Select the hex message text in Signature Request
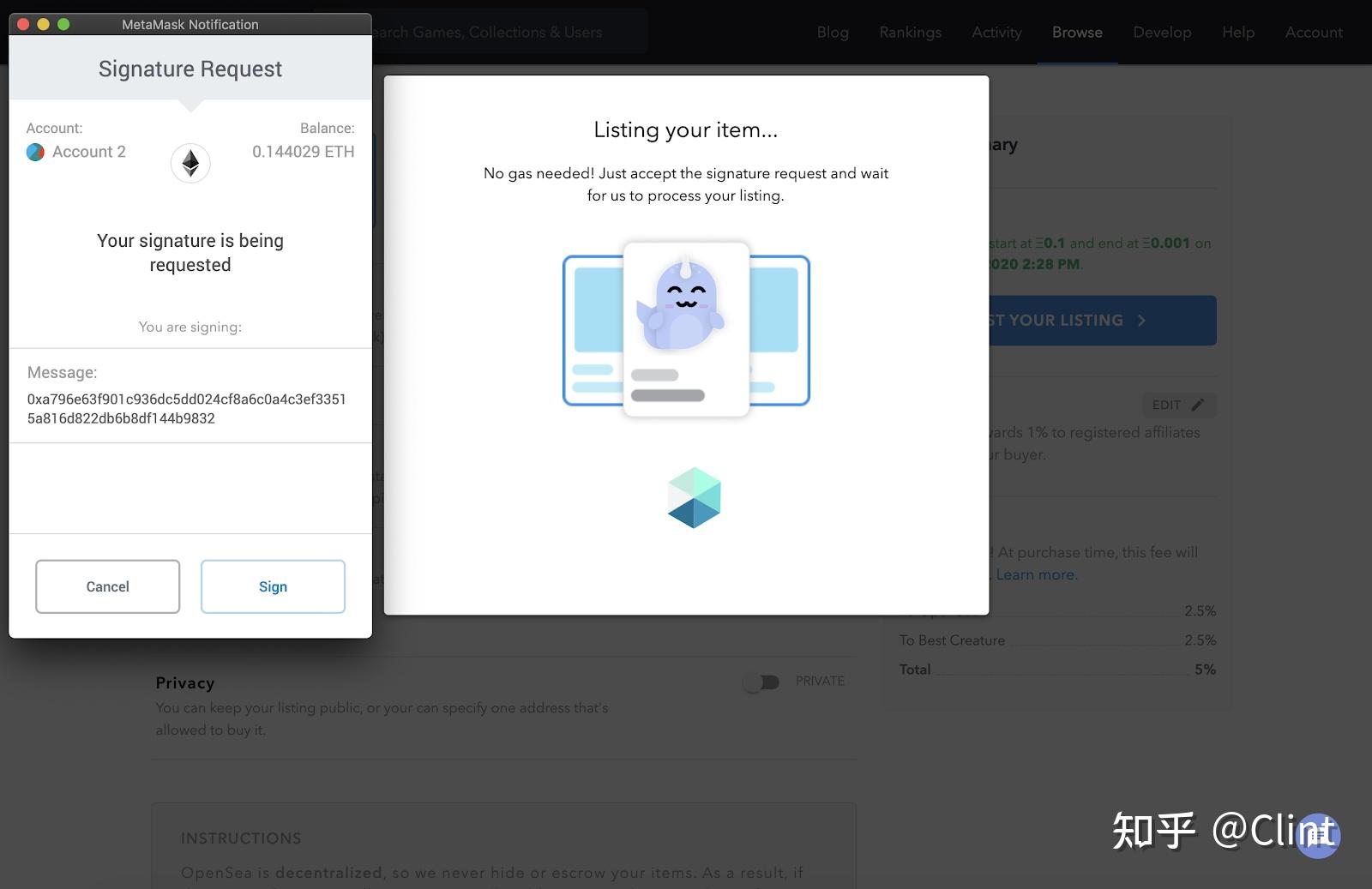Viewport: 1372px width, 889px height. click(185, 408)
